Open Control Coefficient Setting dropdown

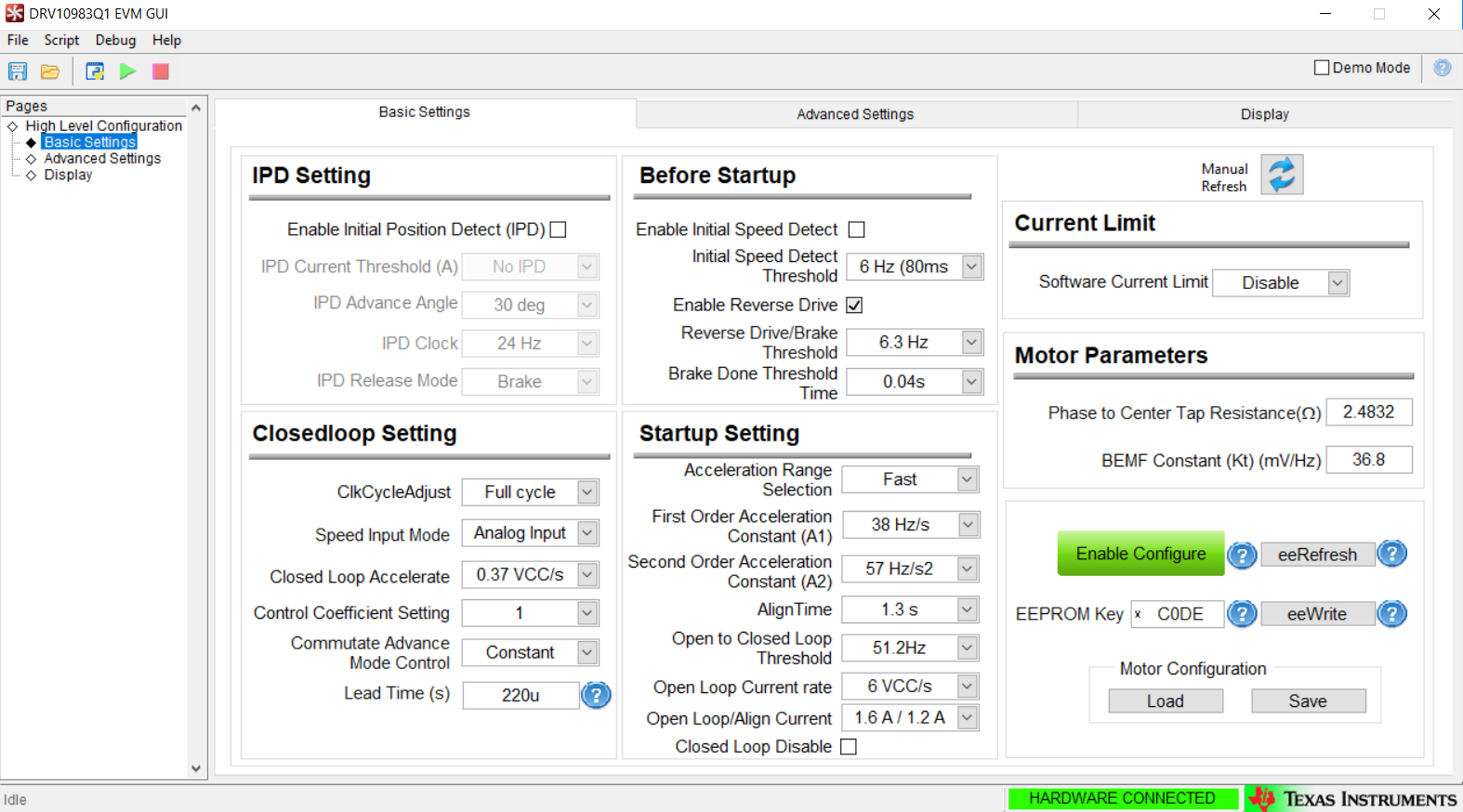(x=531, y=613)
